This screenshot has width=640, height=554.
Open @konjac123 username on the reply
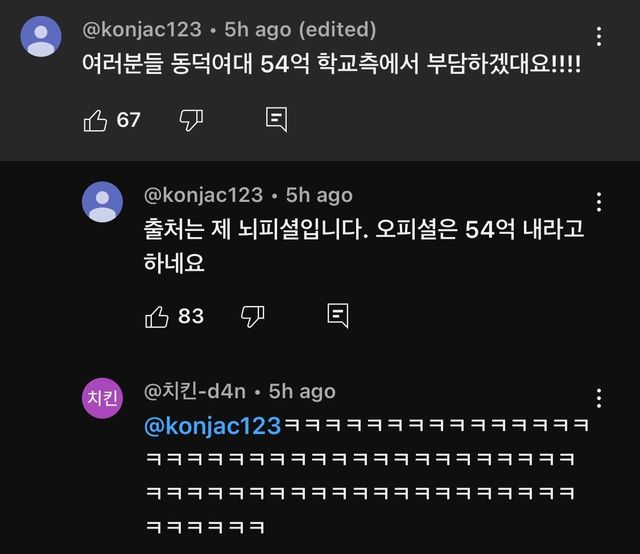click(203, 194)
